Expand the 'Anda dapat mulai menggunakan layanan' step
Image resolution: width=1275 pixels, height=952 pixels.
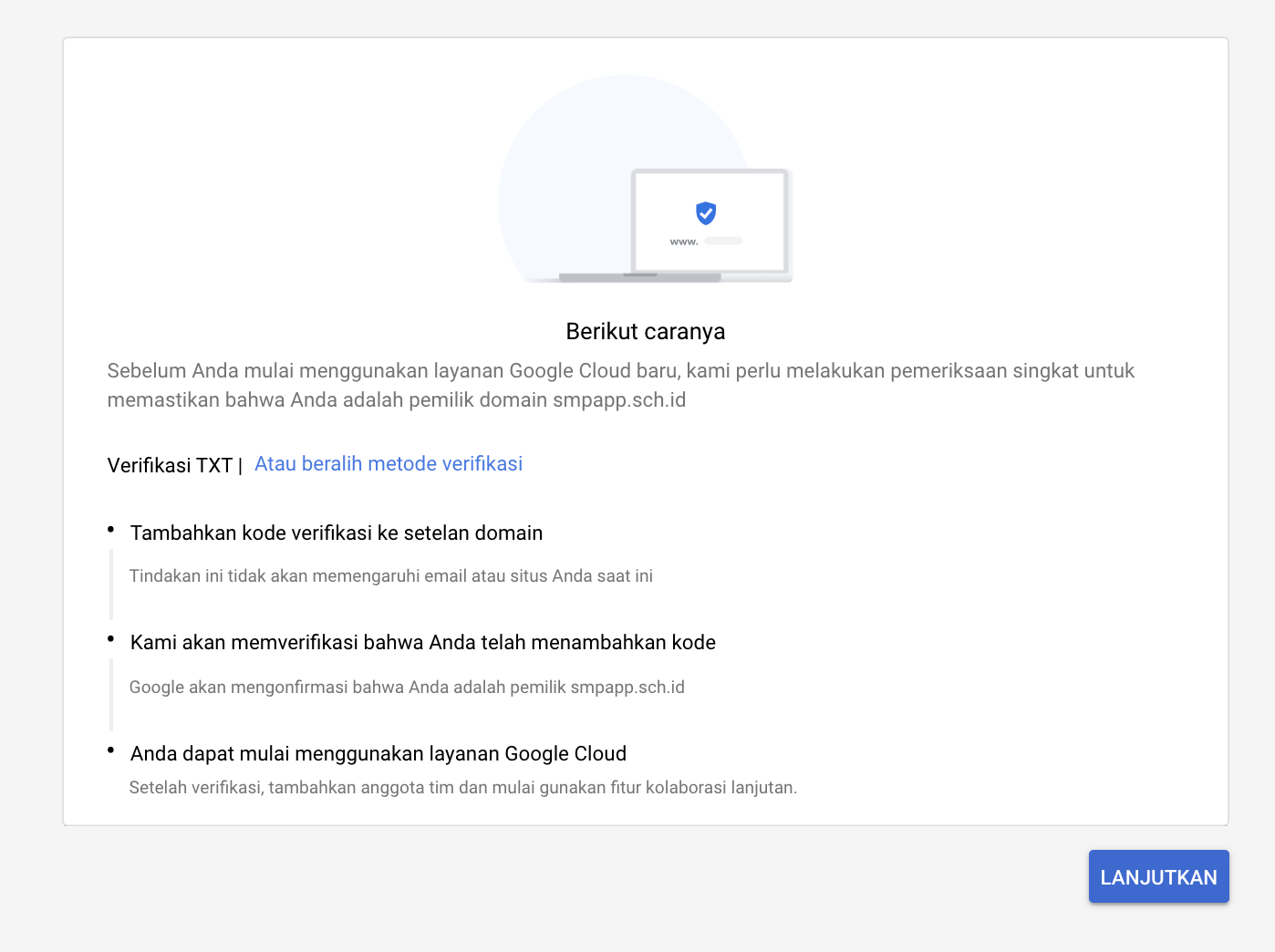coord(378,753)
